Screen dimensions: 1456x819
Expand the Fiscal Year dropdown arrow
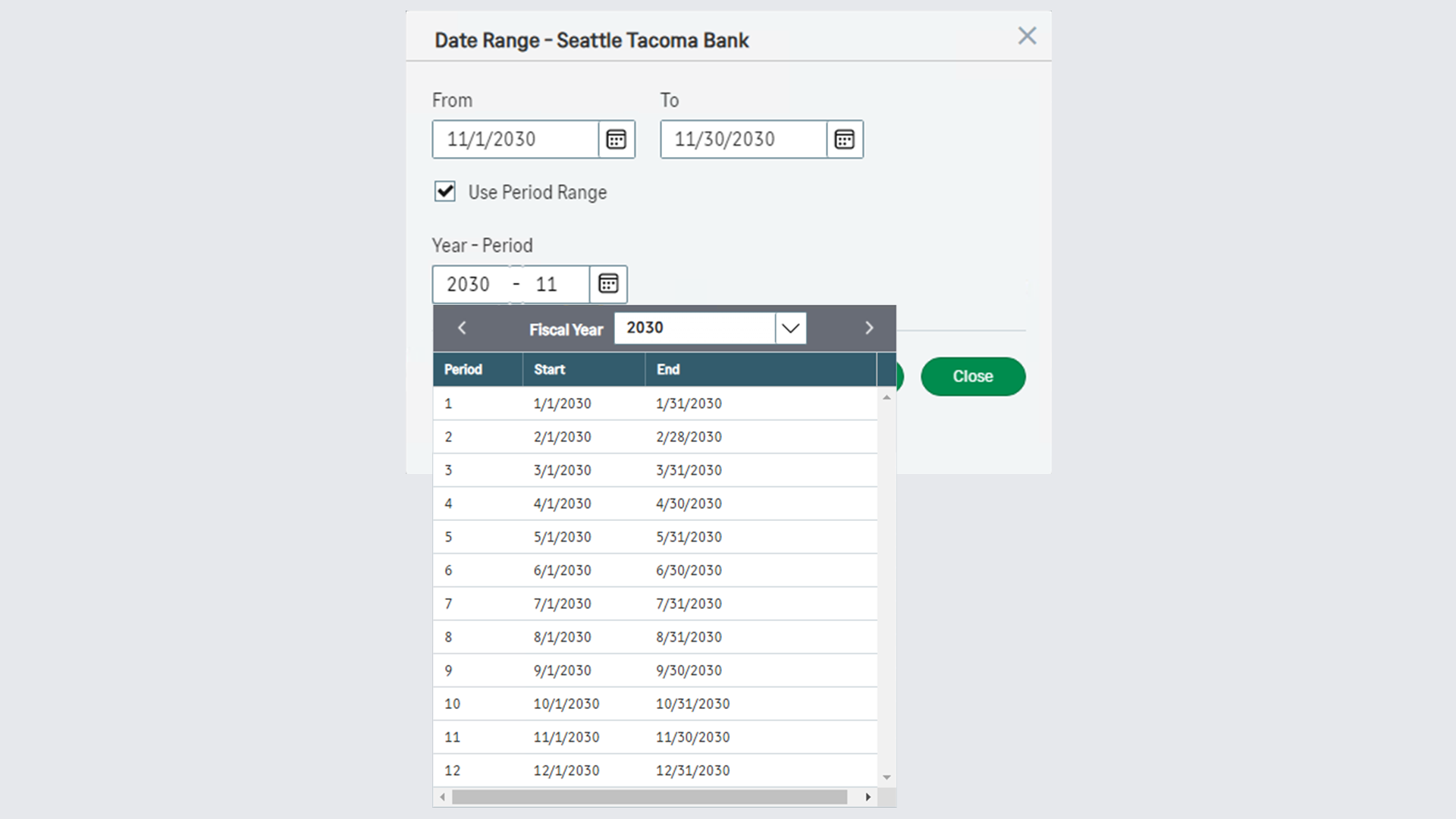[x=790, y=328]
